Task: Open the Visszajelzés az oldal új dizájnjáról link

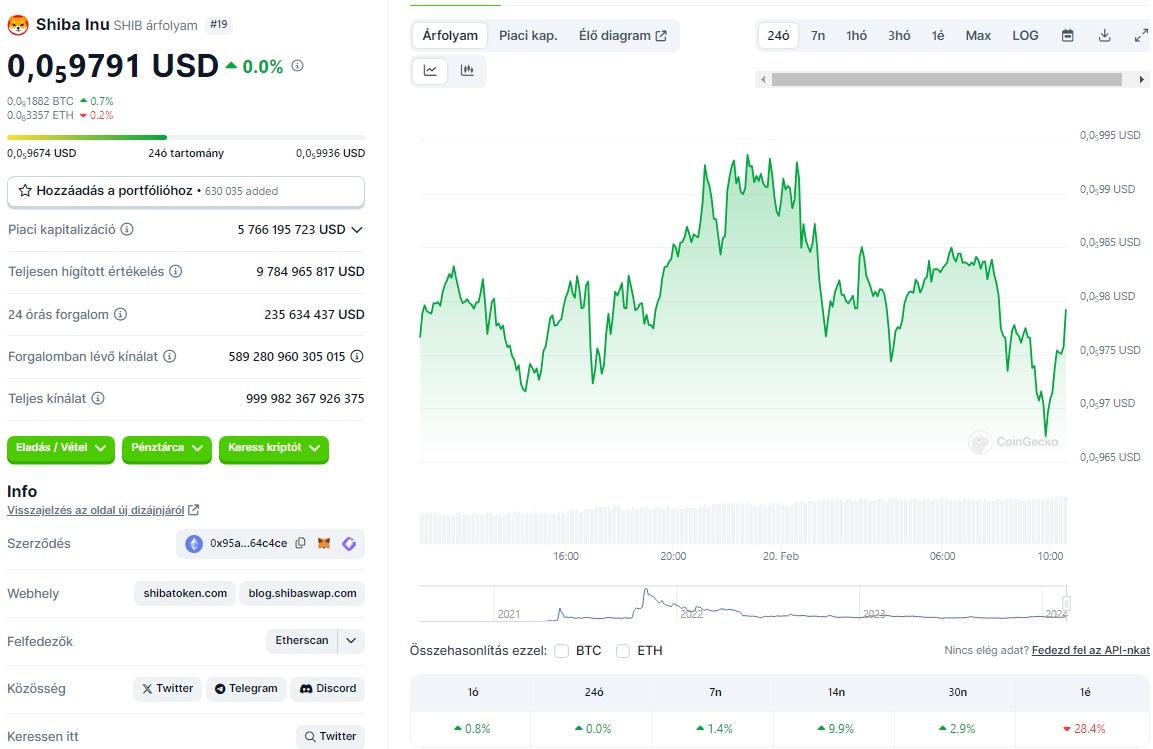Action: [103, 510]
